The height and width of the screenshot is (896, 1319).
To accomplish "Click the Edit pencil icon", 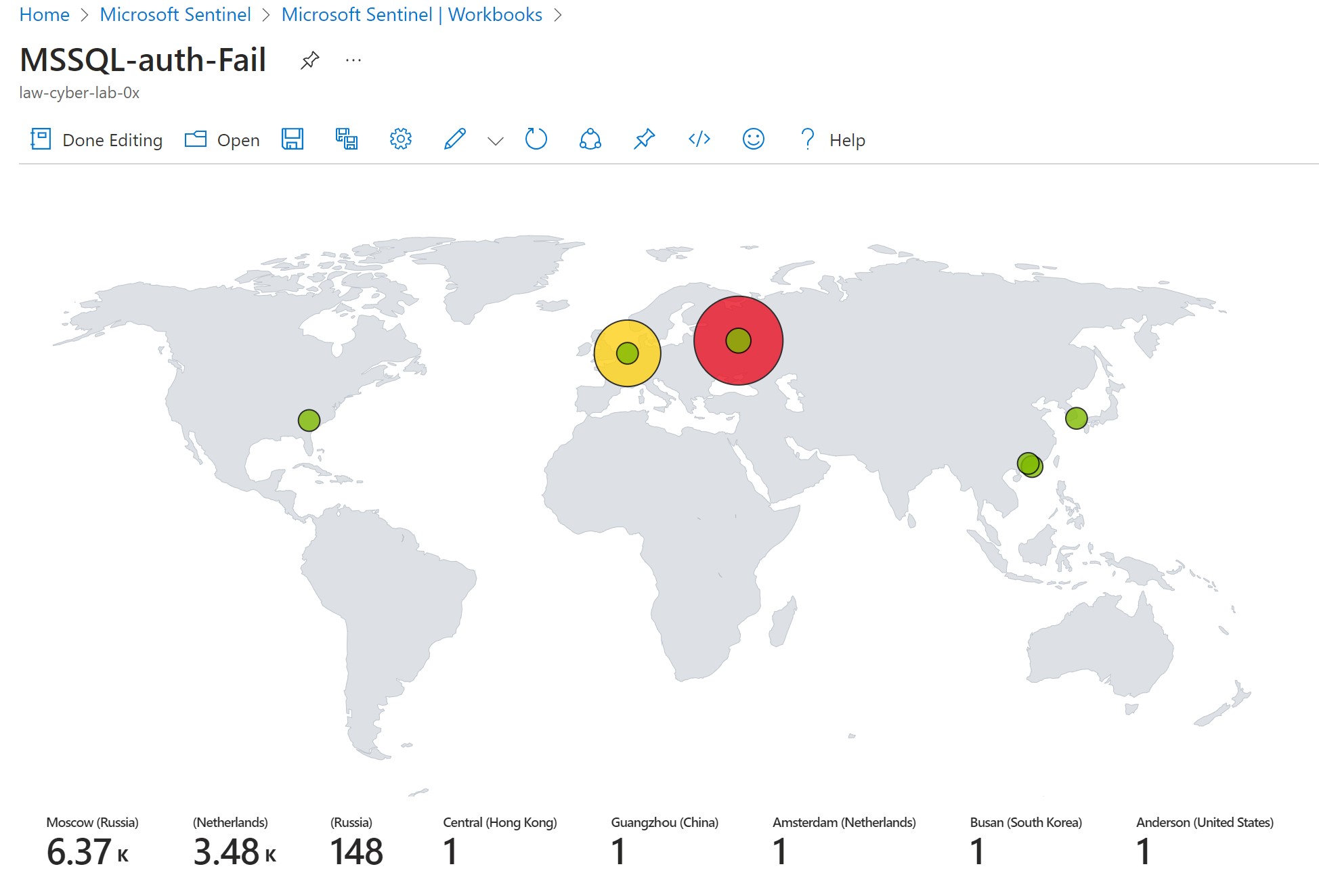I will [x=454, y=139].
